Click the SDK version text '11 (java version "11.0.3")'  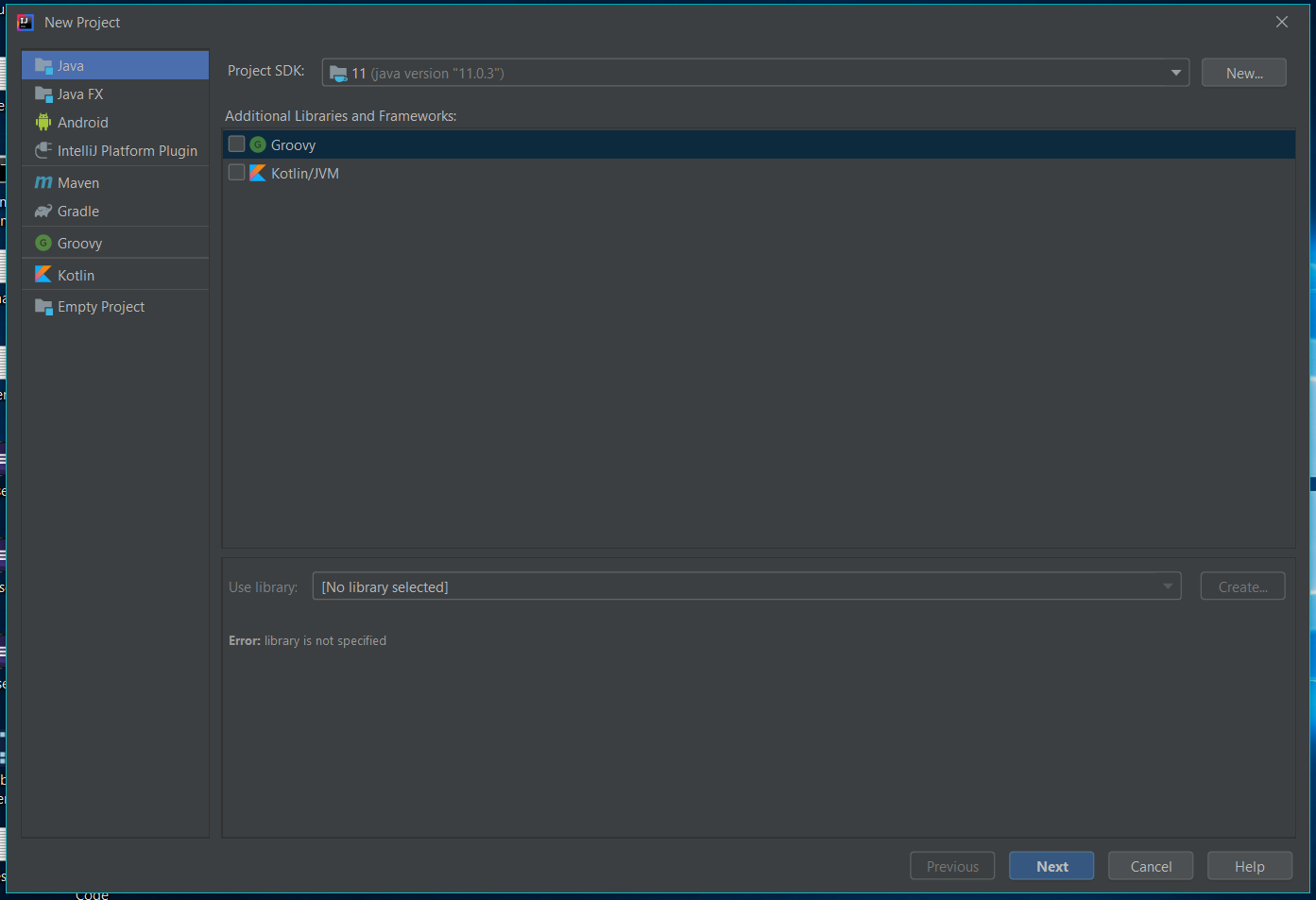(x=428, y=74)
